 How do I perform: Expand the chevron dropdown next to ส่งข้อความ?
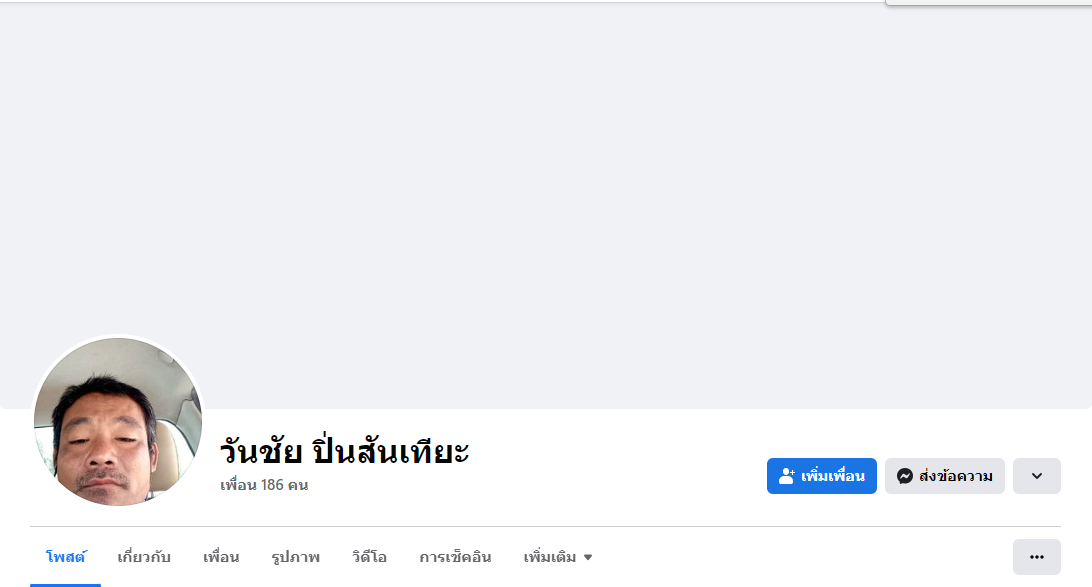(1036, 476)
